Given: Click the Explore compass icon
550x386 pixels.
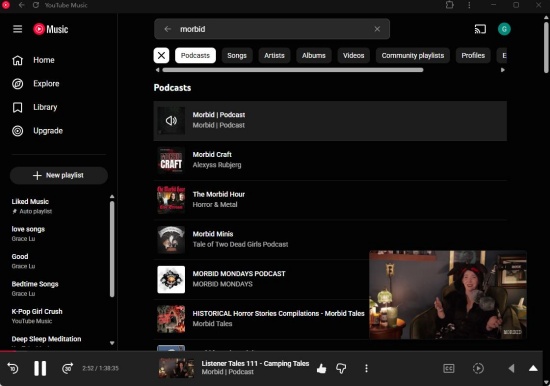Looking at the screenshot, I should point(18,84).
